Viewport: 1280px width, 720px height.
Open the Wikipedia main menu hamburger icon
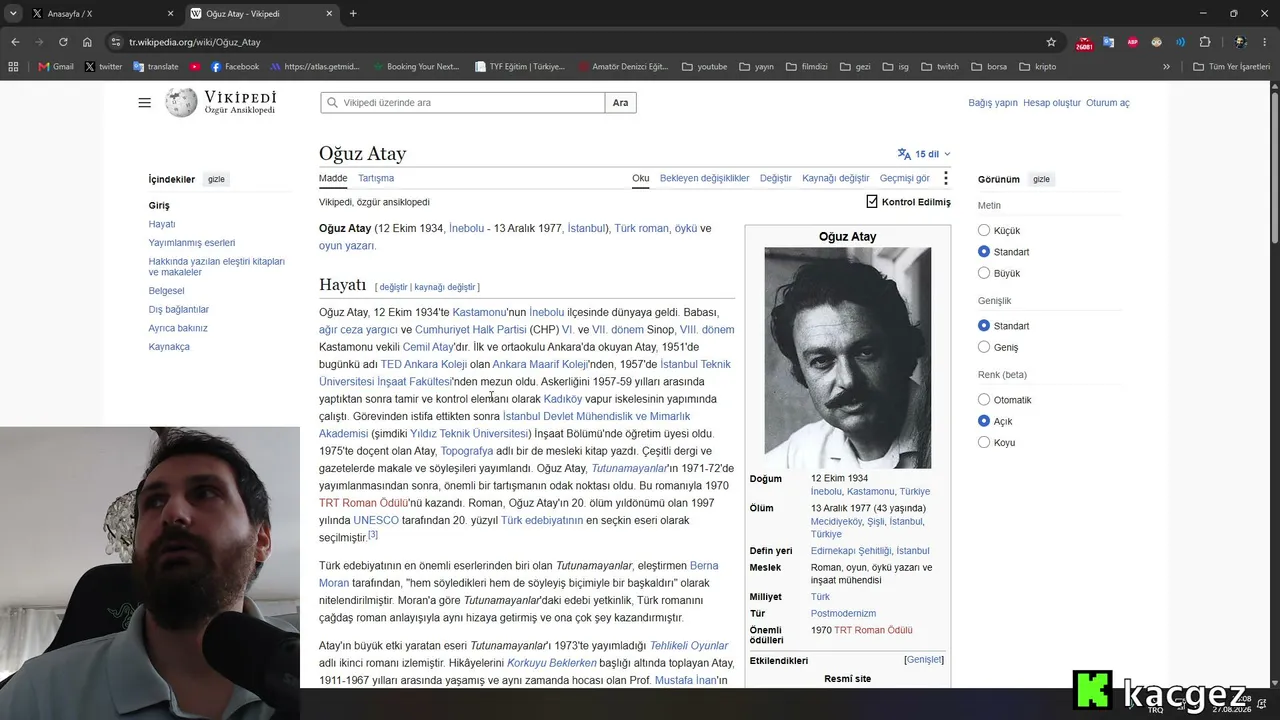[145, 103]
